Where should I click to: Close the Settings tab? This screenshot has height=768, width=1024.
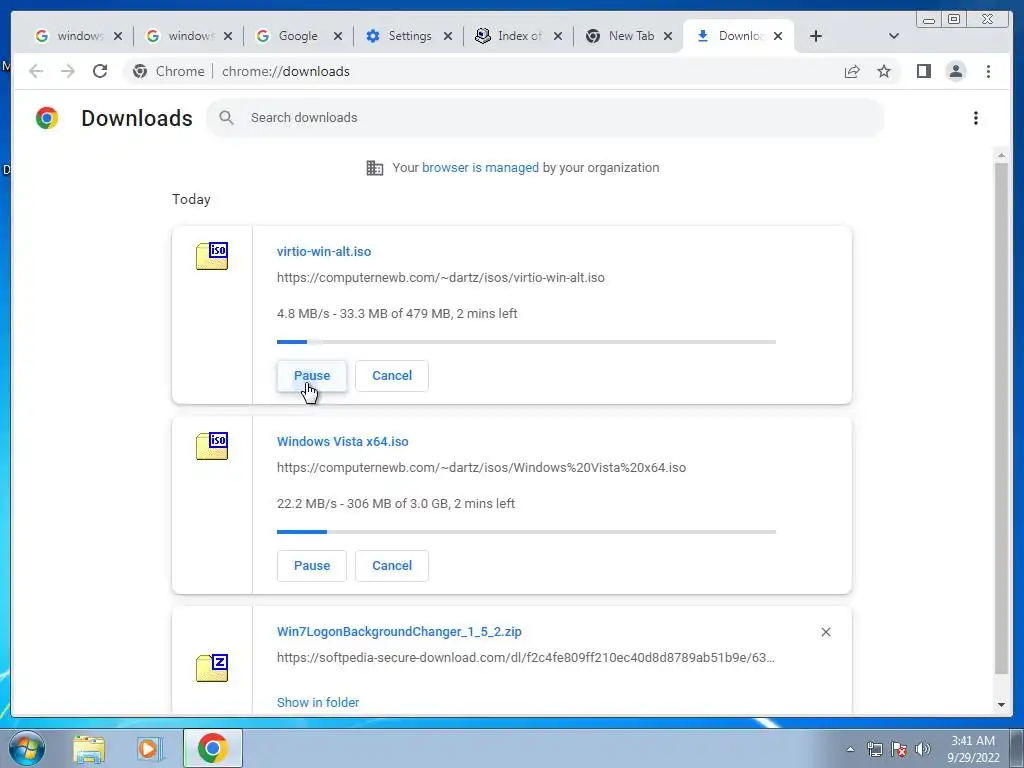pyautogui.click(x=448, y=37)
